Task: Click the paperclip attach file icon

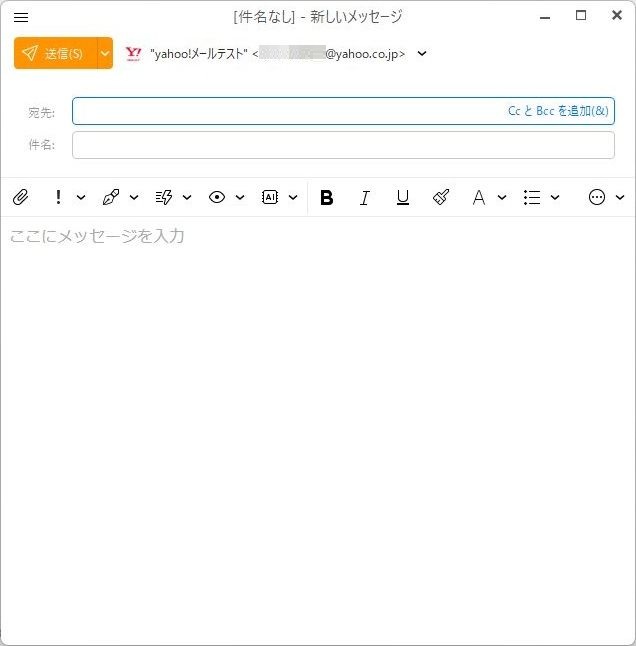Action: (x=19, y=198)
